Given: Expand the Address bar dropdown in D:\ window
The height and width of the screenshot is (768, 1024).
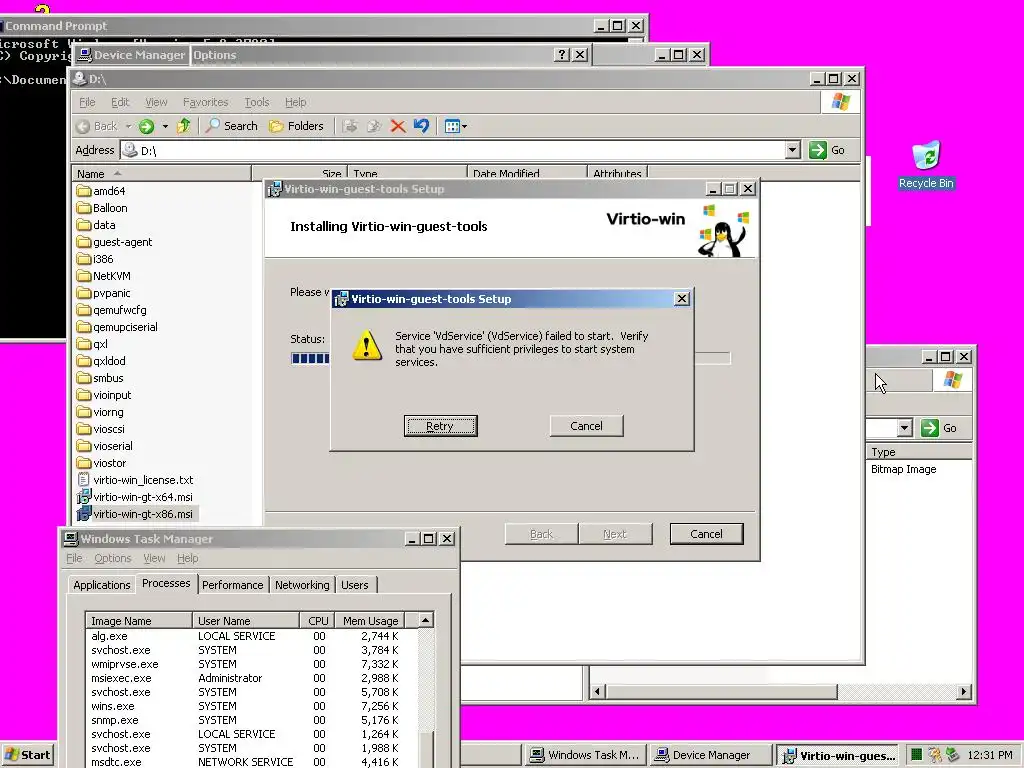Looking at the screenshot, I should click(792, 150).
